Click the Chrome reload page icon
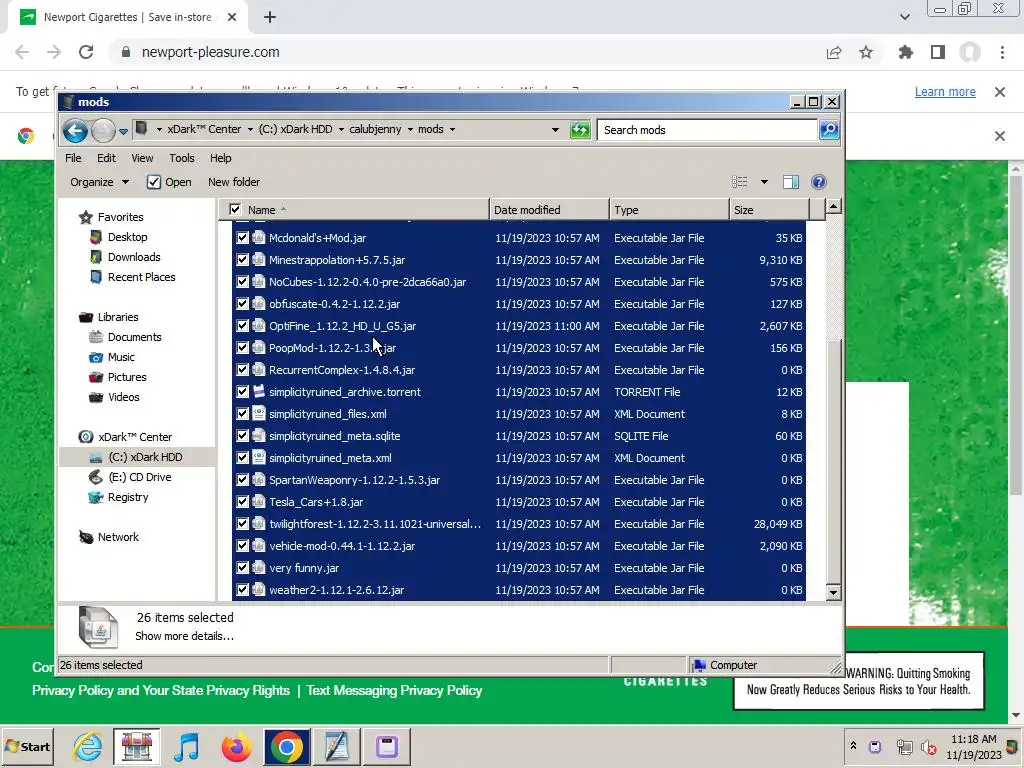The width and height of the screenshot is (1024, 768). click(x=86, y=52)
